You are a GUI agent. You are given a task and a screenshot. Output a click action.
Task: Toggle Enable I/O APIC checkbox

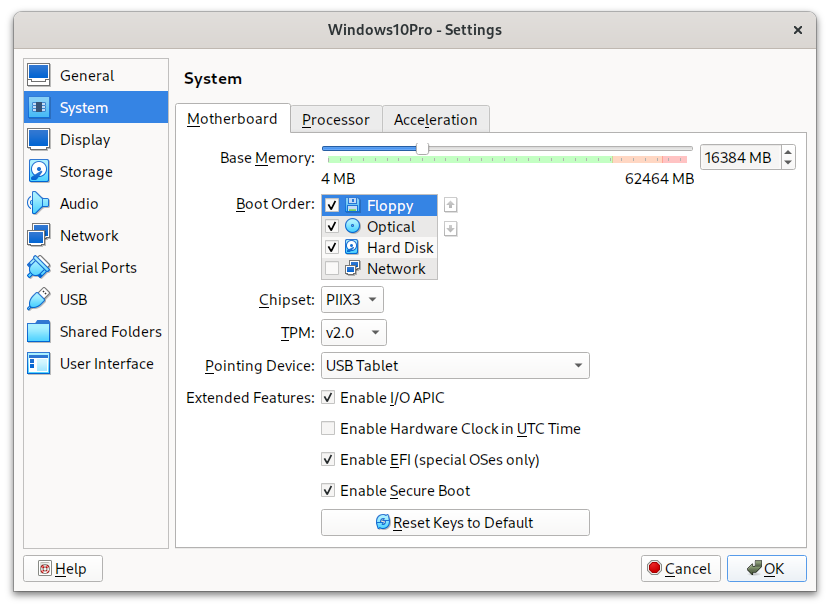point(328,397)
